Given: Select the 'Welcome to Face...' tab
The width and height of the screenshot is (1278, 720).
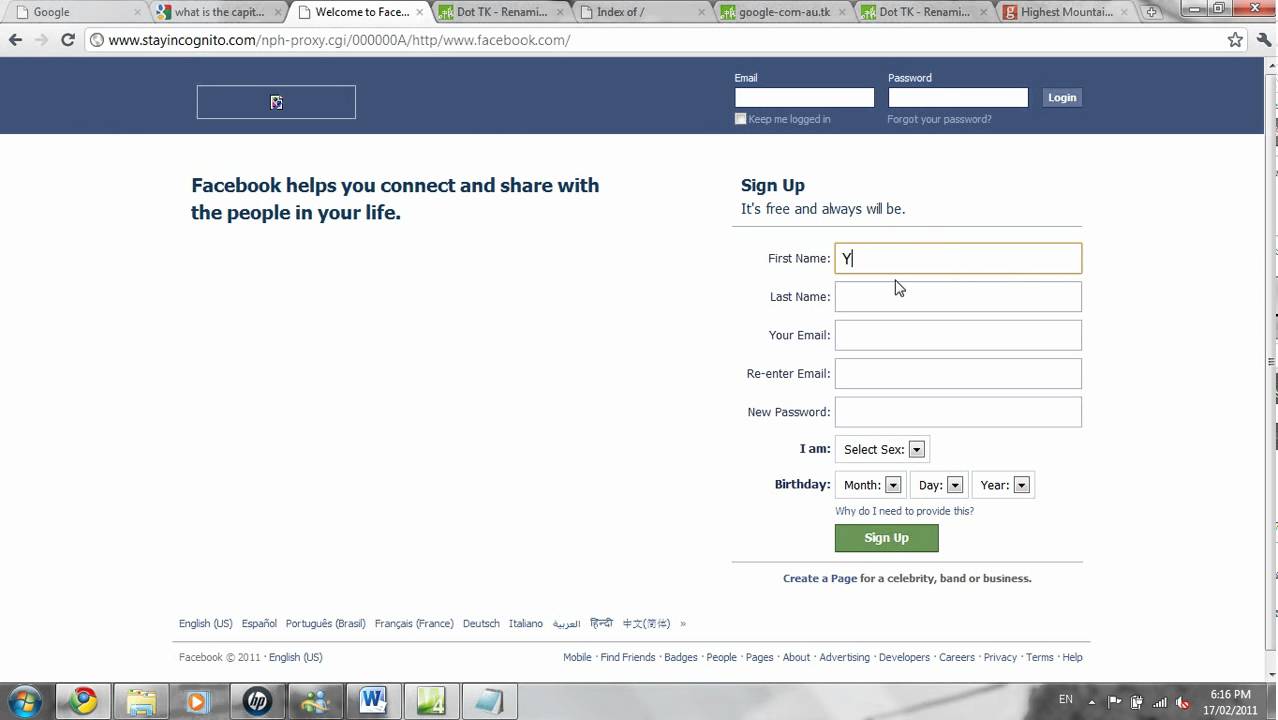Looking at the screenshot, I should [x=360, y=13].
